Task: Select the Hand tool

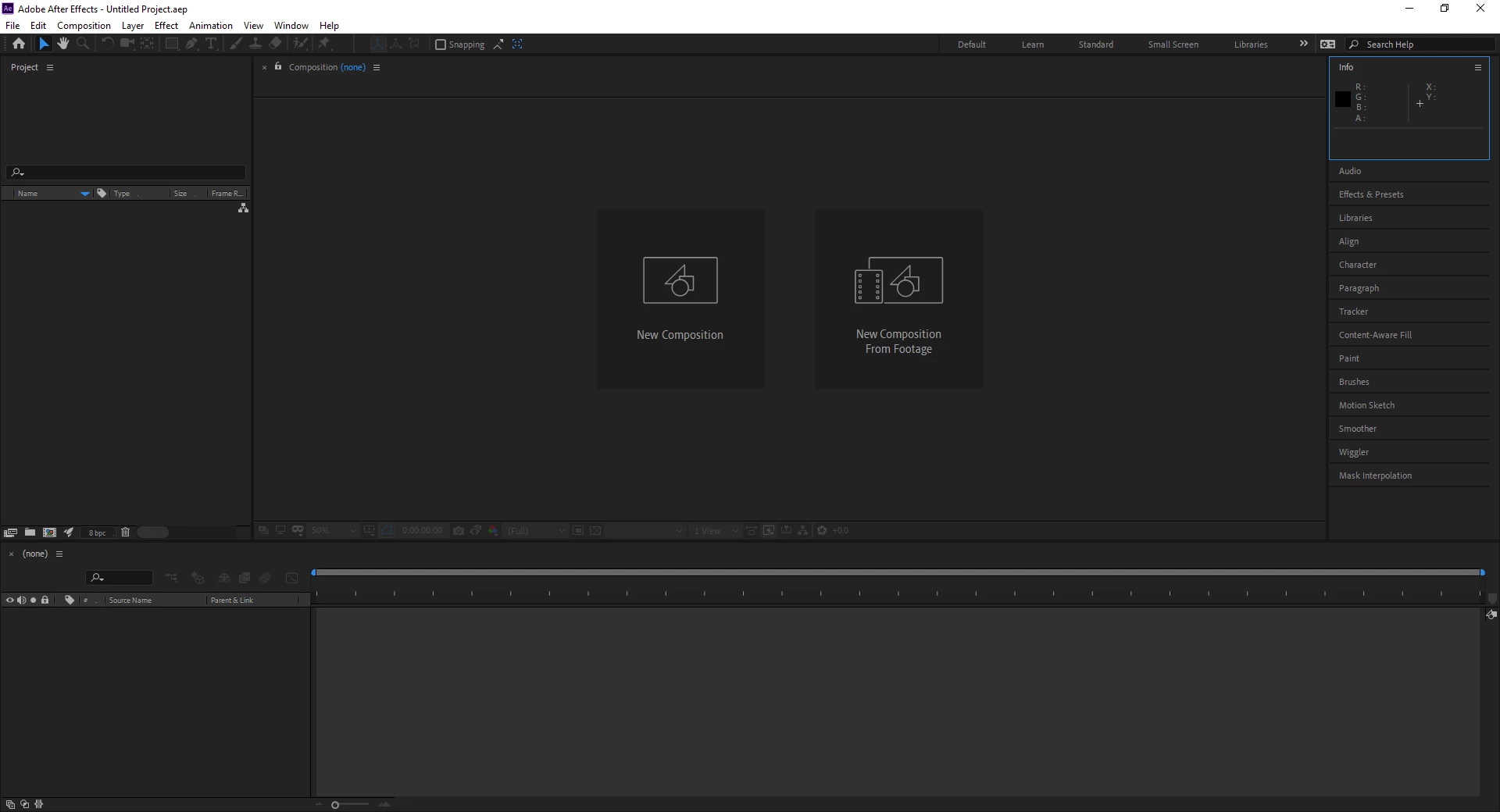Action: (x=63, y=44)
